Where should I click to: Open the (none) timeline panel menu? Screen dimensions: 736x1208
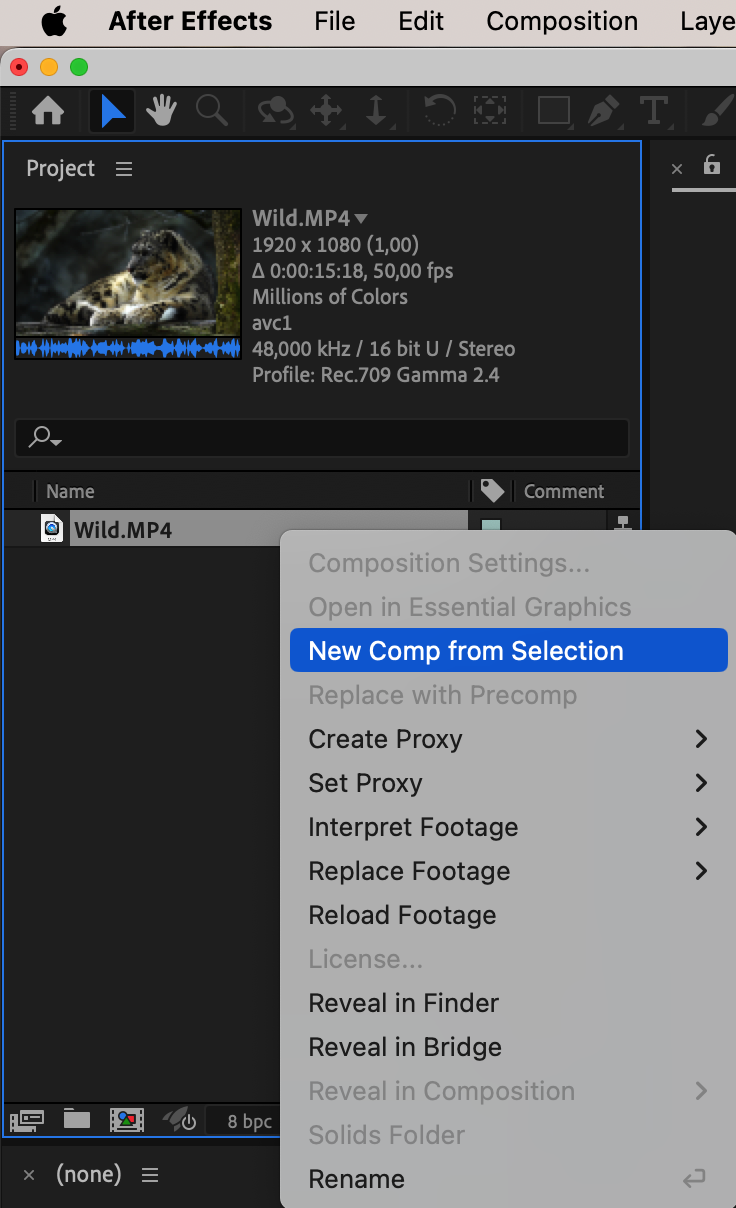[150, 1175]
